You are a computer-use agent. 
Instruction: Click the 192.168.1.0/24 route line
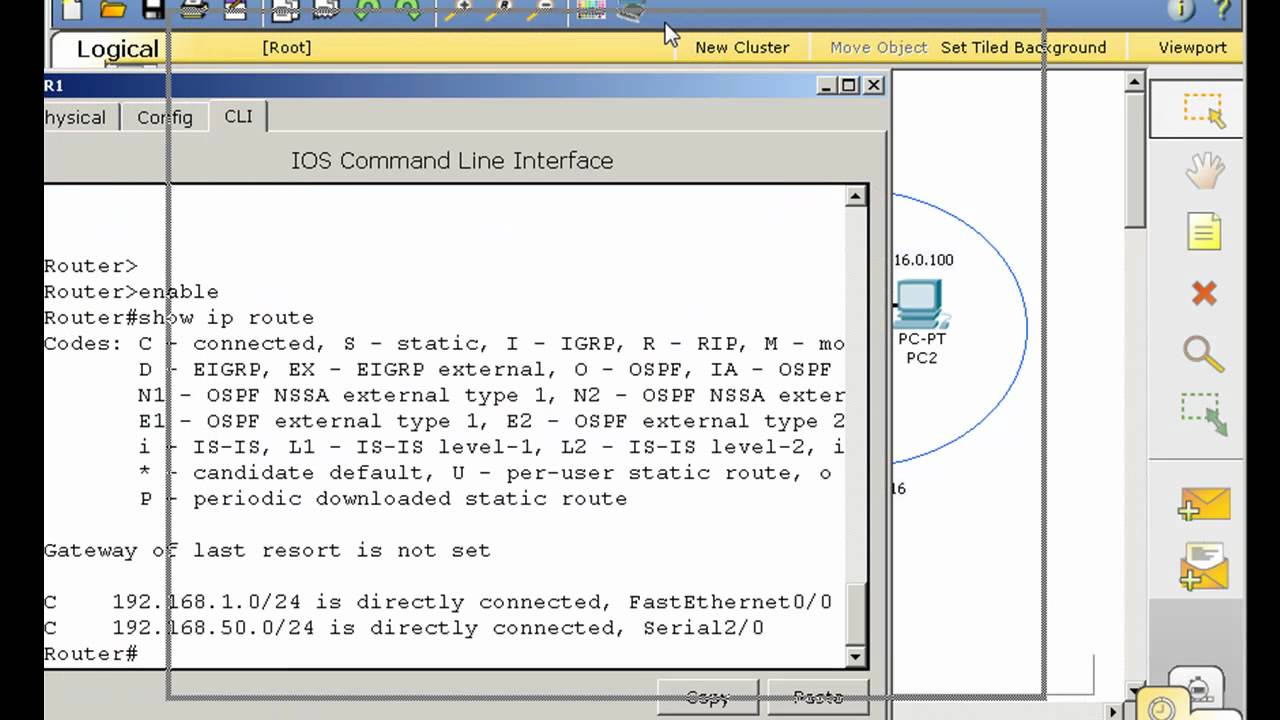point(438,602)
